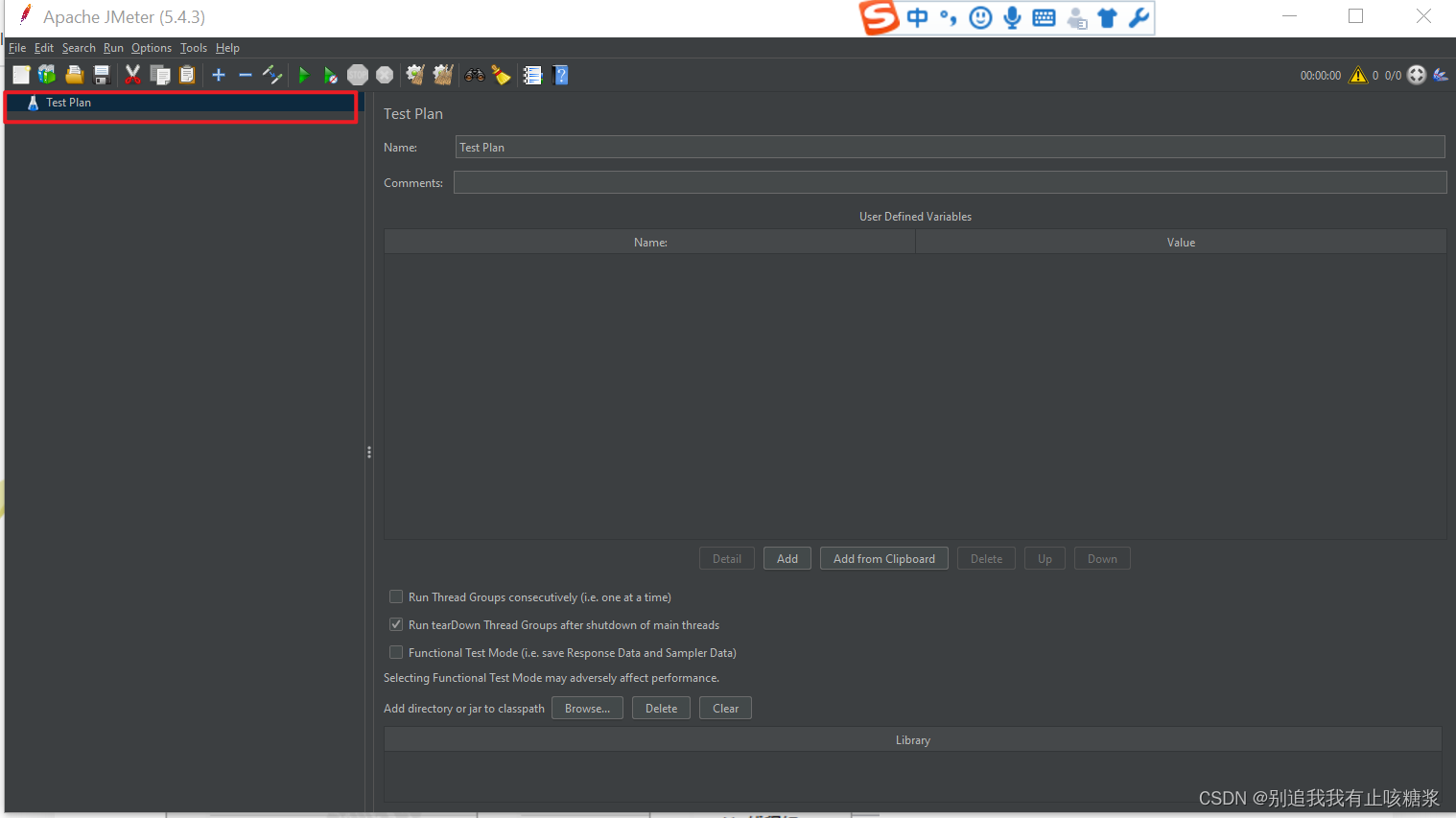Viewport: 1456px width, 818px height.
Task: Click the Toggle enable/disable icon in toolbar
Action: pyautogui.click(x=272, y=75)
